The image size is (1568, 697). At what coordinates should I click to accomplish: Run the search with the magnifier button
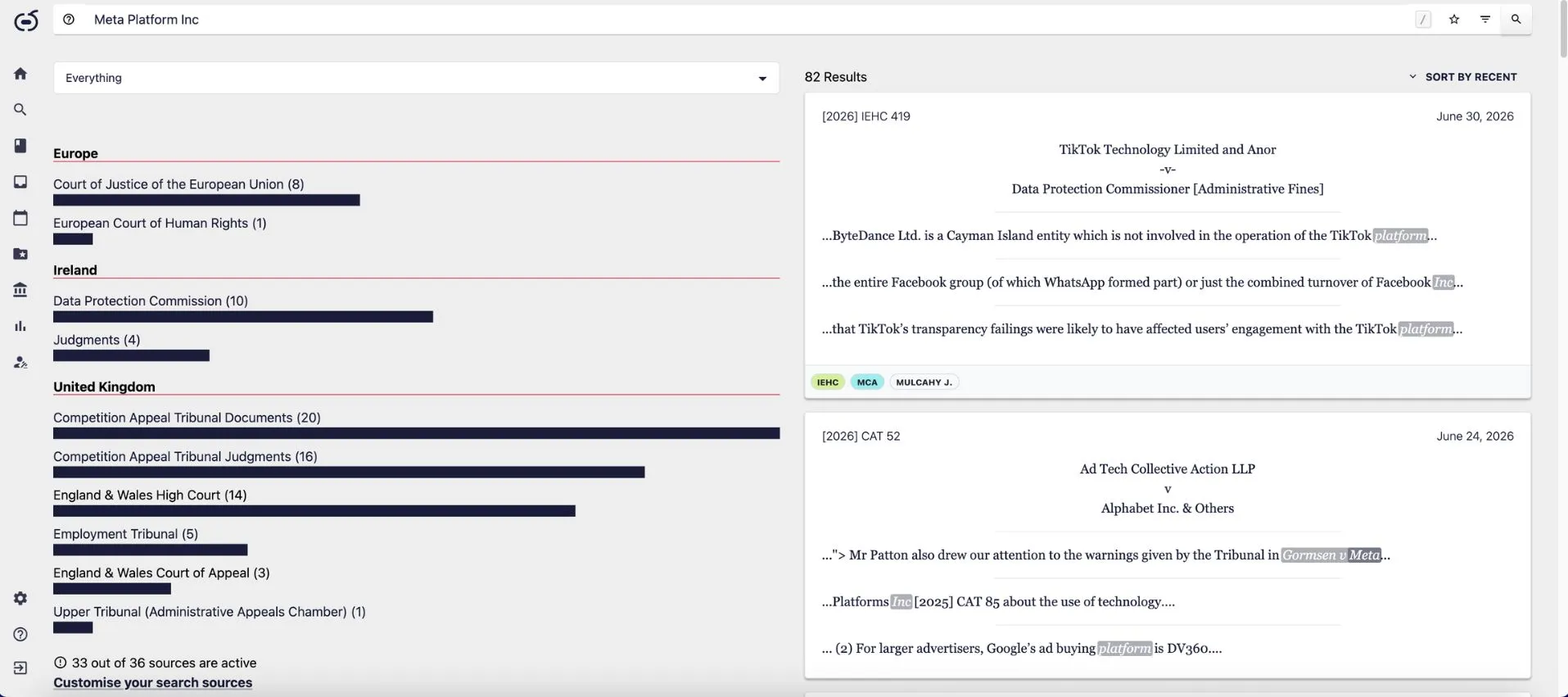[1516, 20]
